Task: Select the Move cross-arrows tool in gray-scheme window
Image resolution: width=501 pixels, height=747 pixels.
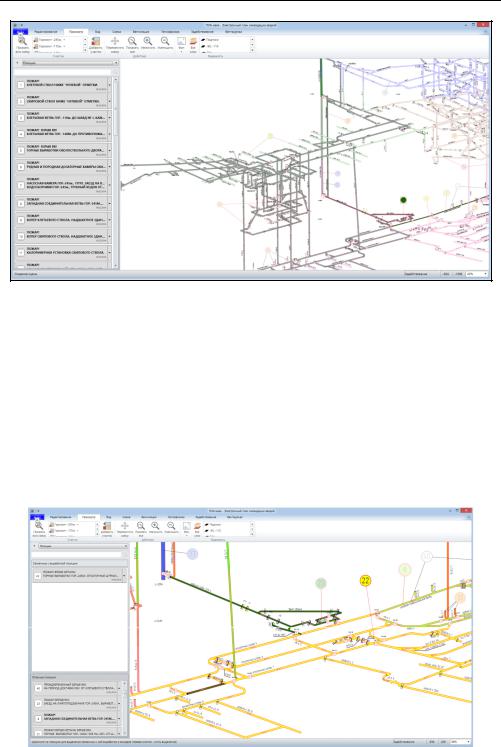Action: (115, 41)
